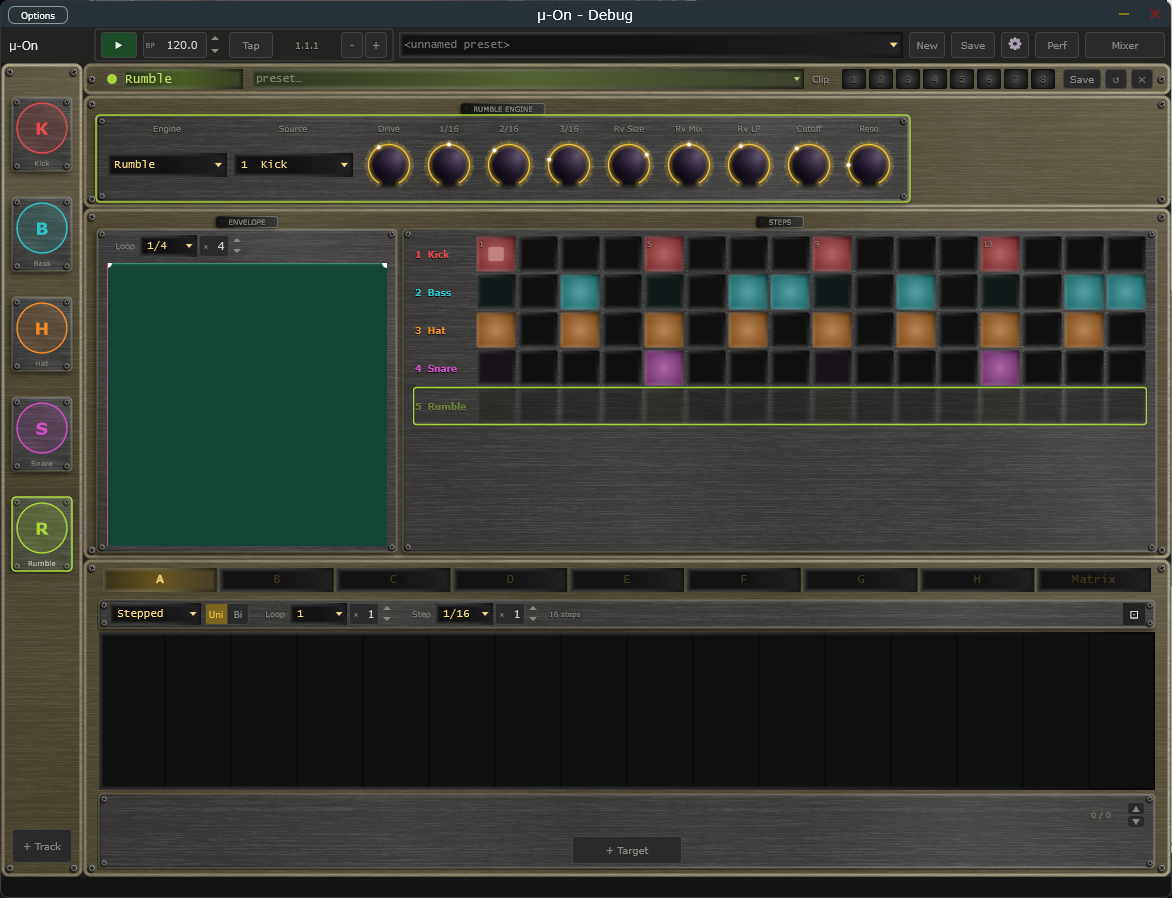This screenshot has height=898, width=1172.
Task: Click the Tap tempo button
Action: [251, 45]
